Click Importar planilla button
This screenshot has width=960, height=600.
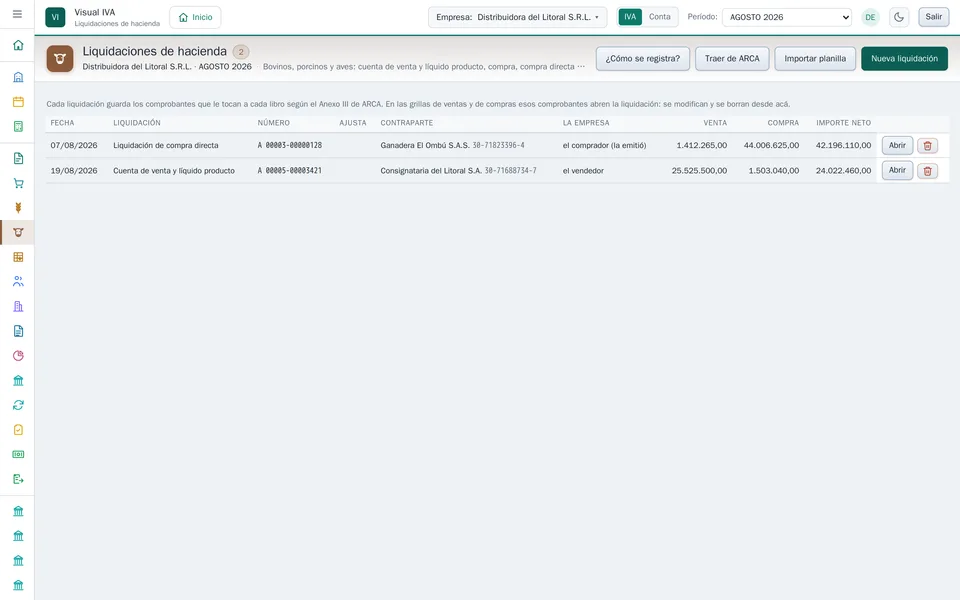pyautogui.click(x=815, y=59)
